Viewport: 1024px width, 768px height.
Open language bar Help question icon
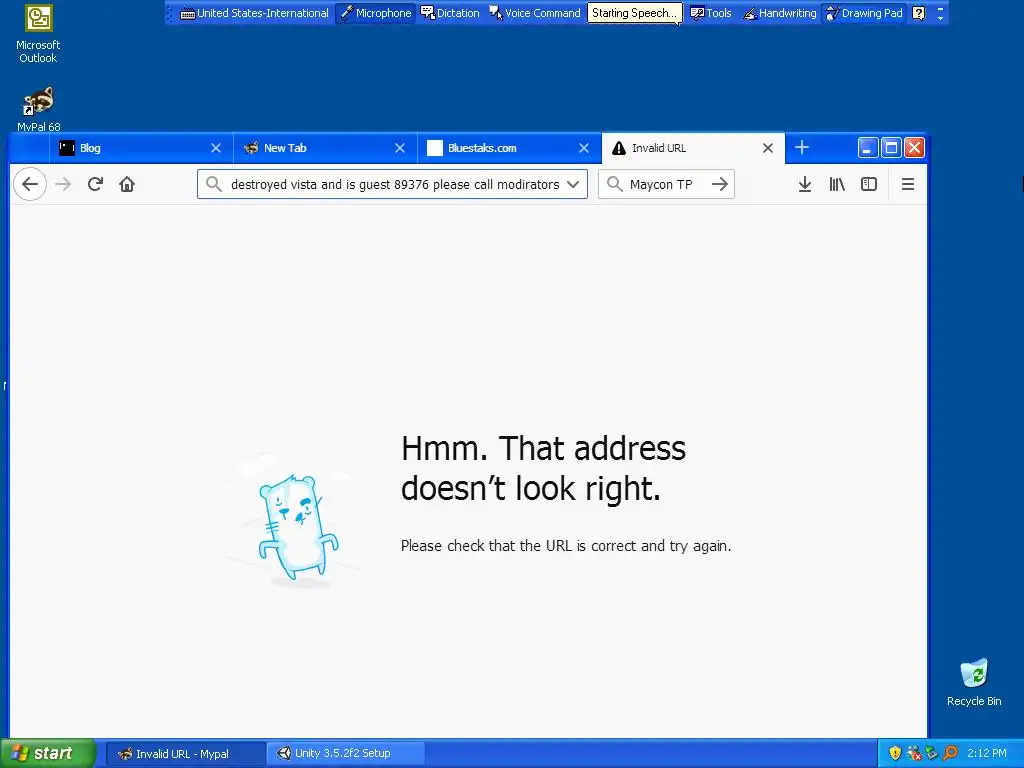click(919, 13)
